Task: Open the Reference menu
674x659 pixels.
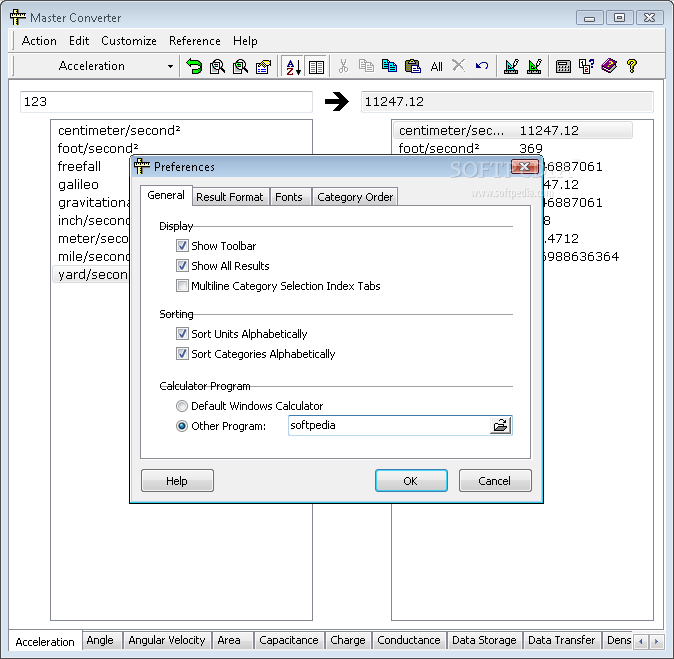Action: click(x=195, y=41)
